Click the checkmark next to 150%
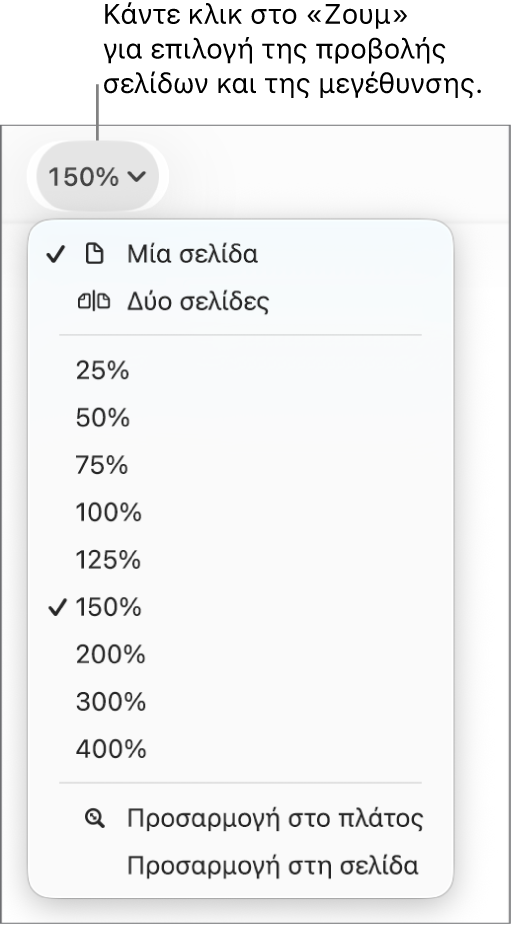Screen dimensions: 511x926 coord(57,608)
